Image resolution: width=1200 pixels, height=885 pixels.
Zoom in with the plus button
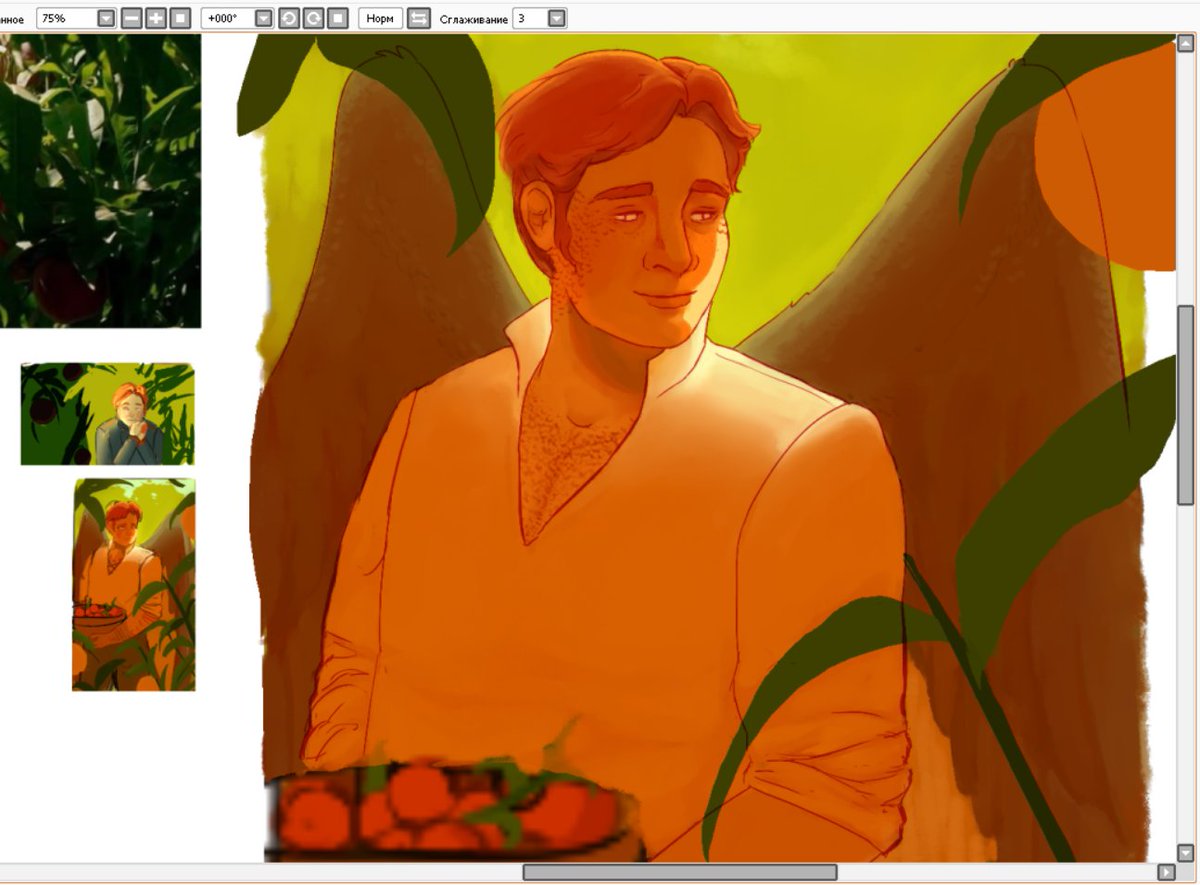pyautogui.click(x=156, y=18)
